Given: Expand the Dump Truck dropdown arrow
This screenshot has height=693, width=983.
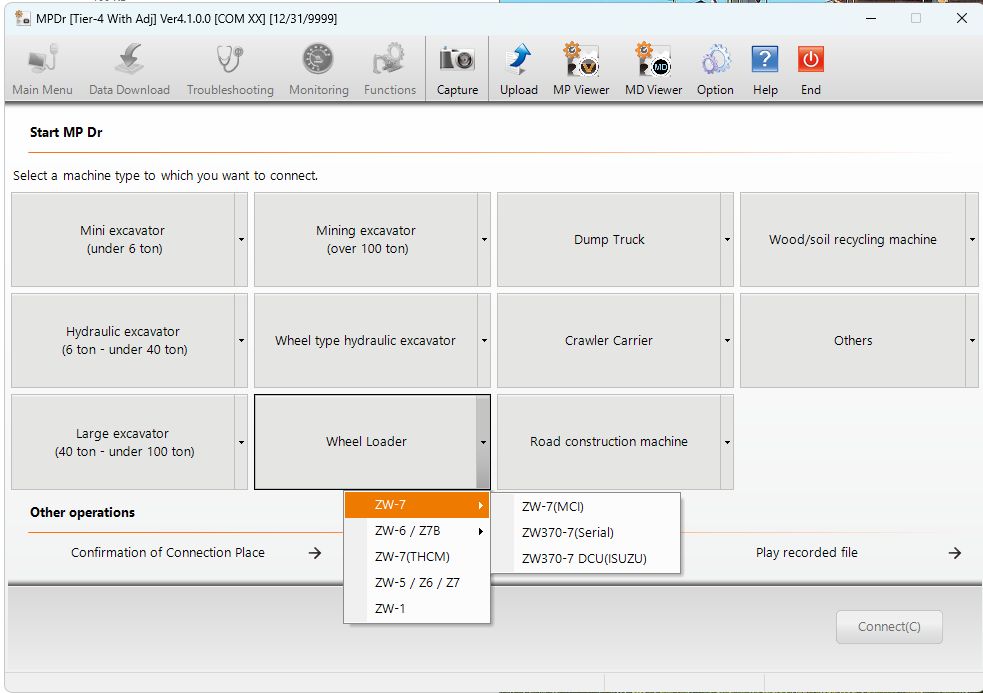Looking at the screenshot, I should pos(727,240).
